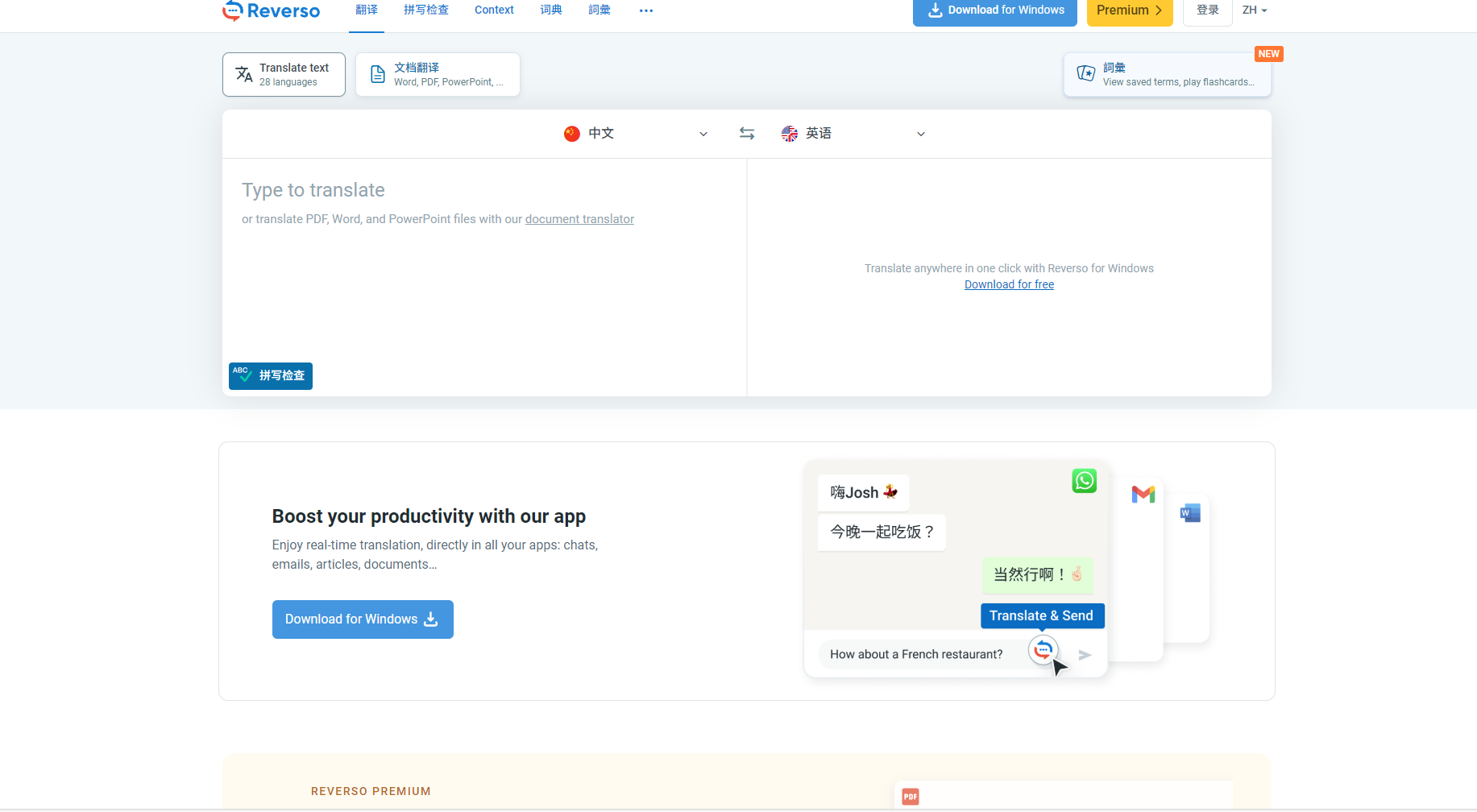Viewport: 1477px width, 812px height.
Task: Click the 拼写检查 spell check button
Action: 271,376
